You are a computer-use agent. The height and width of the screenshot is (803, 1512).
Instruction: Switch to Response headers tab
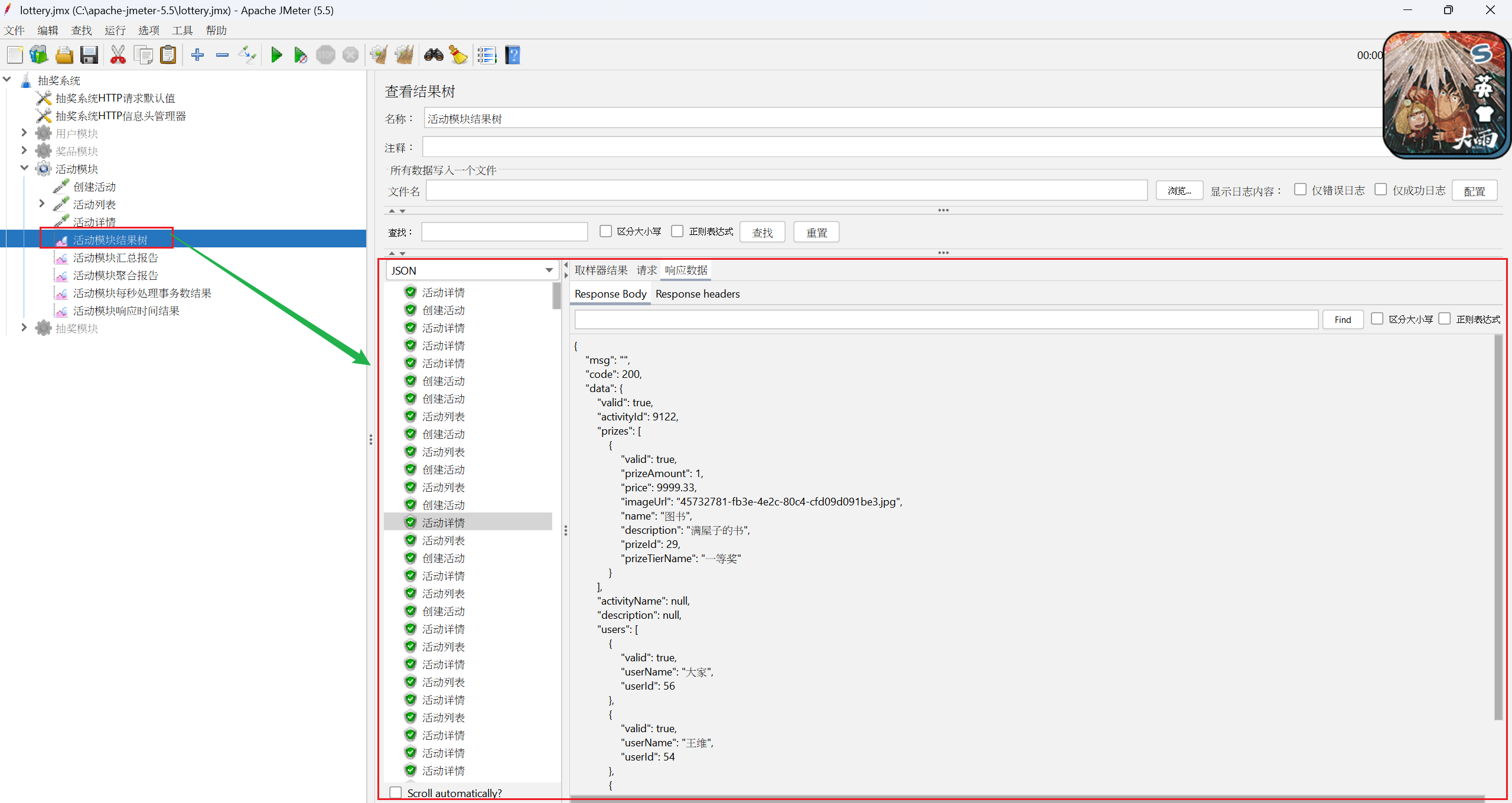(x=697, y=294)
